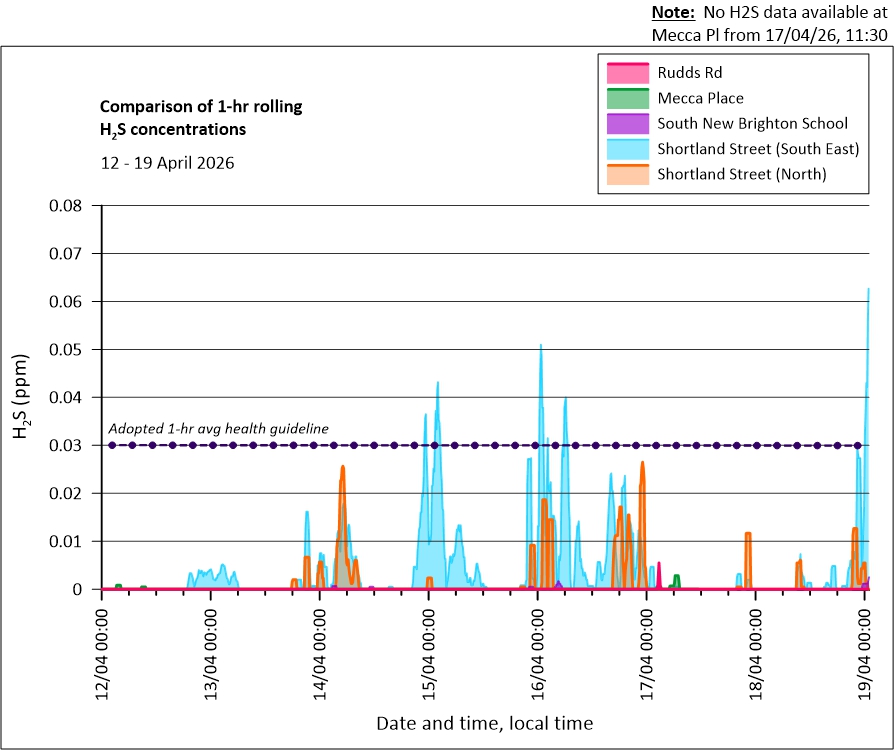
Task: Click the '18/04 00:00' x-axis tick label
Action: pos(756,645)
